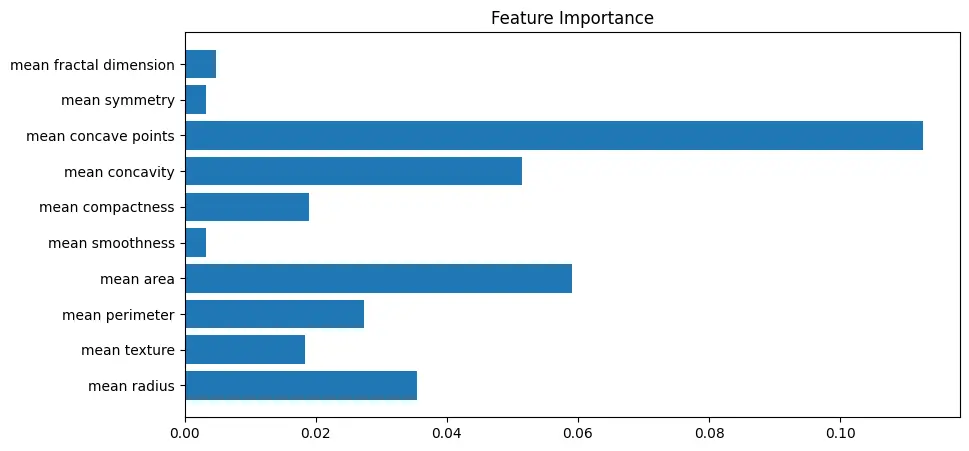The height and width of the screenshot is (451, 969).
Task: Click the "mean smoothness" axis label
Action: pyautogui.click(x=112, y=243)
